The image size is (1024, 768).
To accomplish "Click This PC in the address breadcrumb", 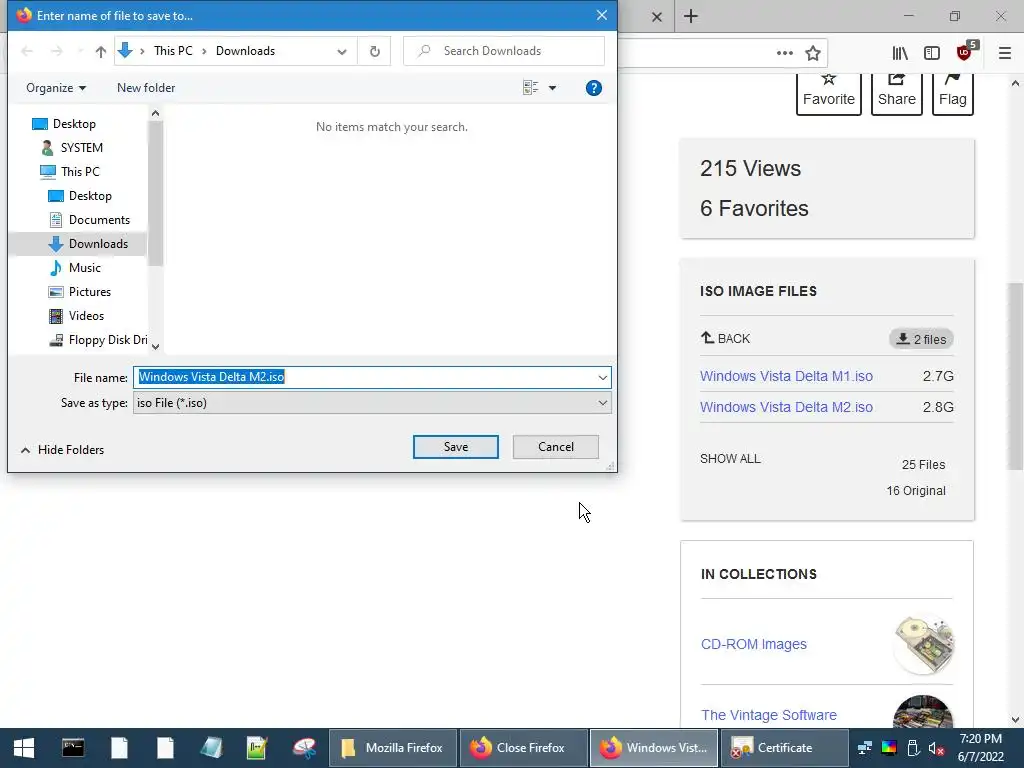I will 173,51.
